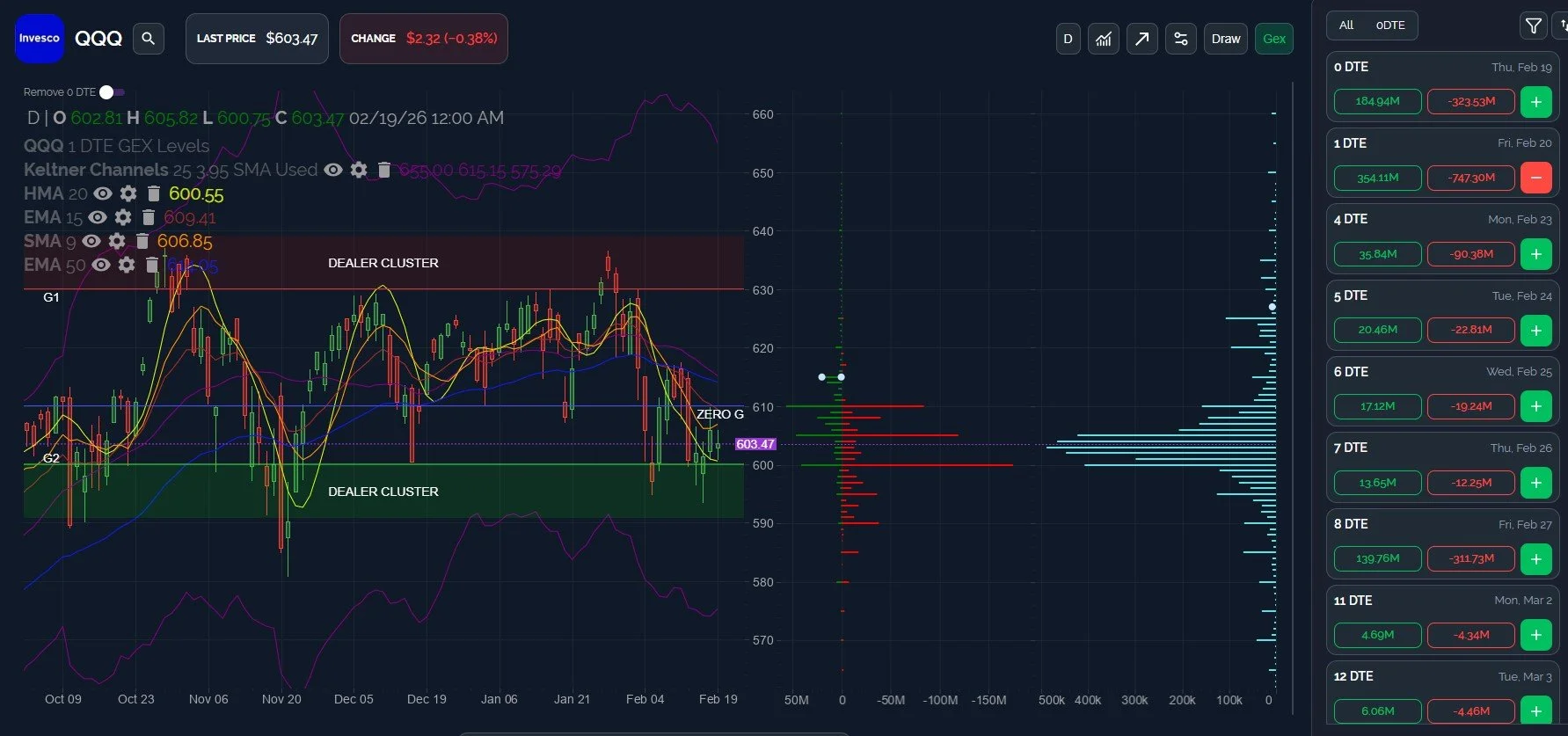The height and width of the screenshot is (736, 1568).
Task: Select the All expirations tab
Action: point(1346,26)
